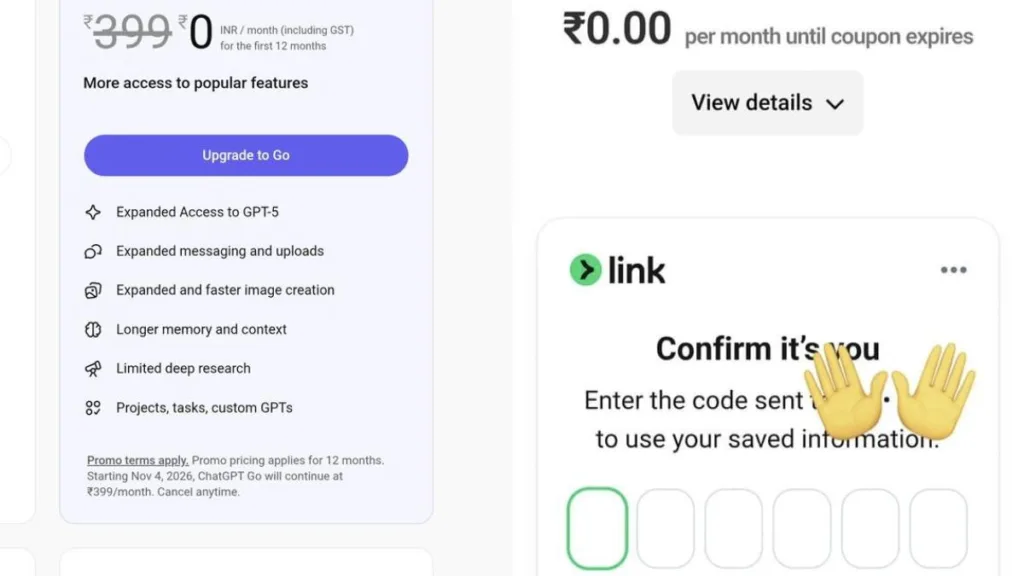Focus the first verification code box

click(x=597, y=529)
